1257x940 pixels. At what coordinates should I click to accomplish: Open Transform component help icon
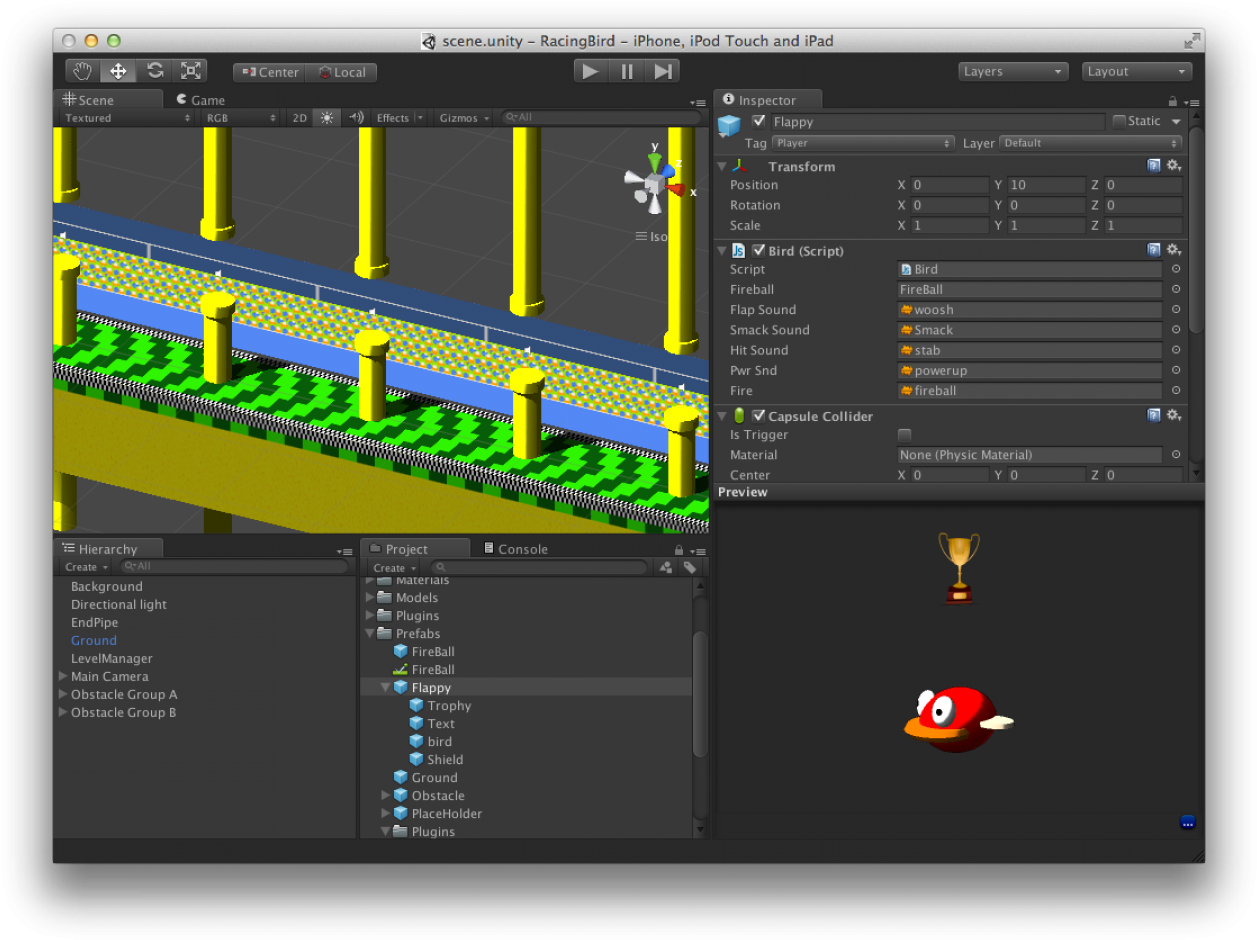point(1154,166)
